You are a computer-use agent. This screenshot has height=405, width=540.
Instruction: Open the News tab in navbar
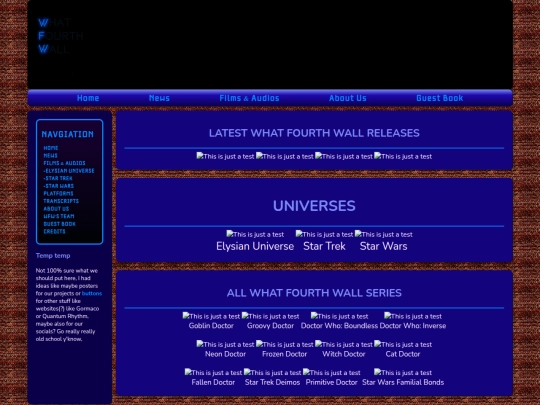point(159,98)
